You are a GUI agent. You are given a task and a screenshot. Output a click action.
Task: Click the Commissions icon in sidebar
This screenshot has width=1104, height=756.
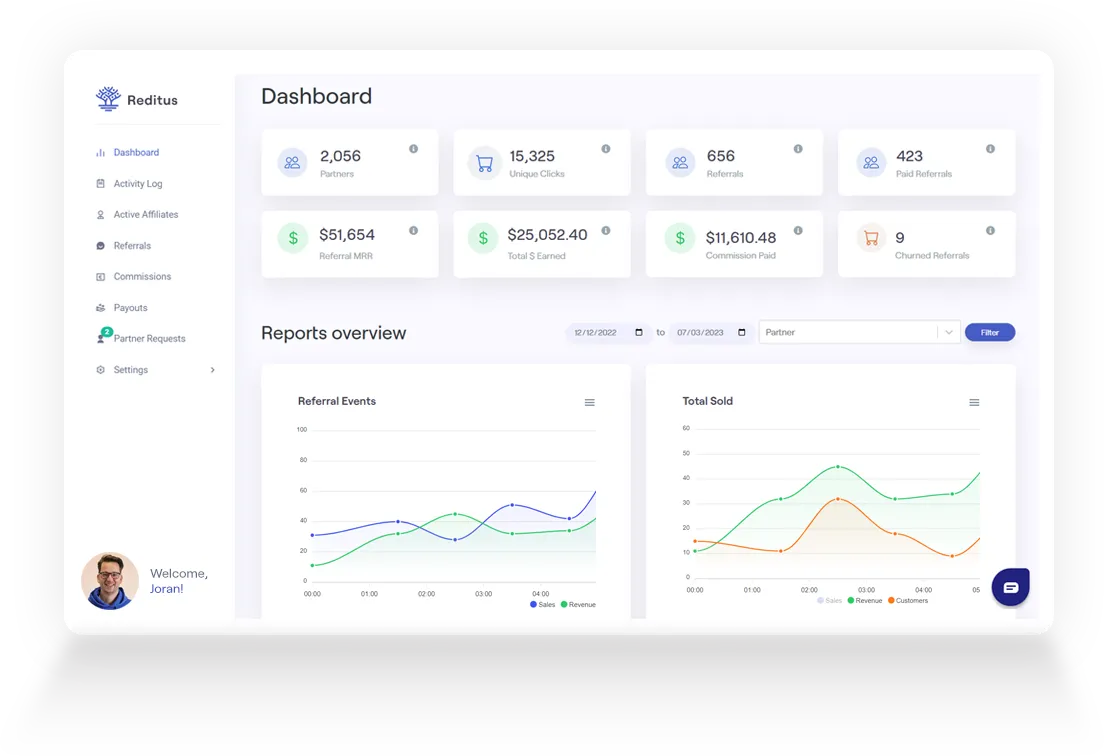point(100,277)
